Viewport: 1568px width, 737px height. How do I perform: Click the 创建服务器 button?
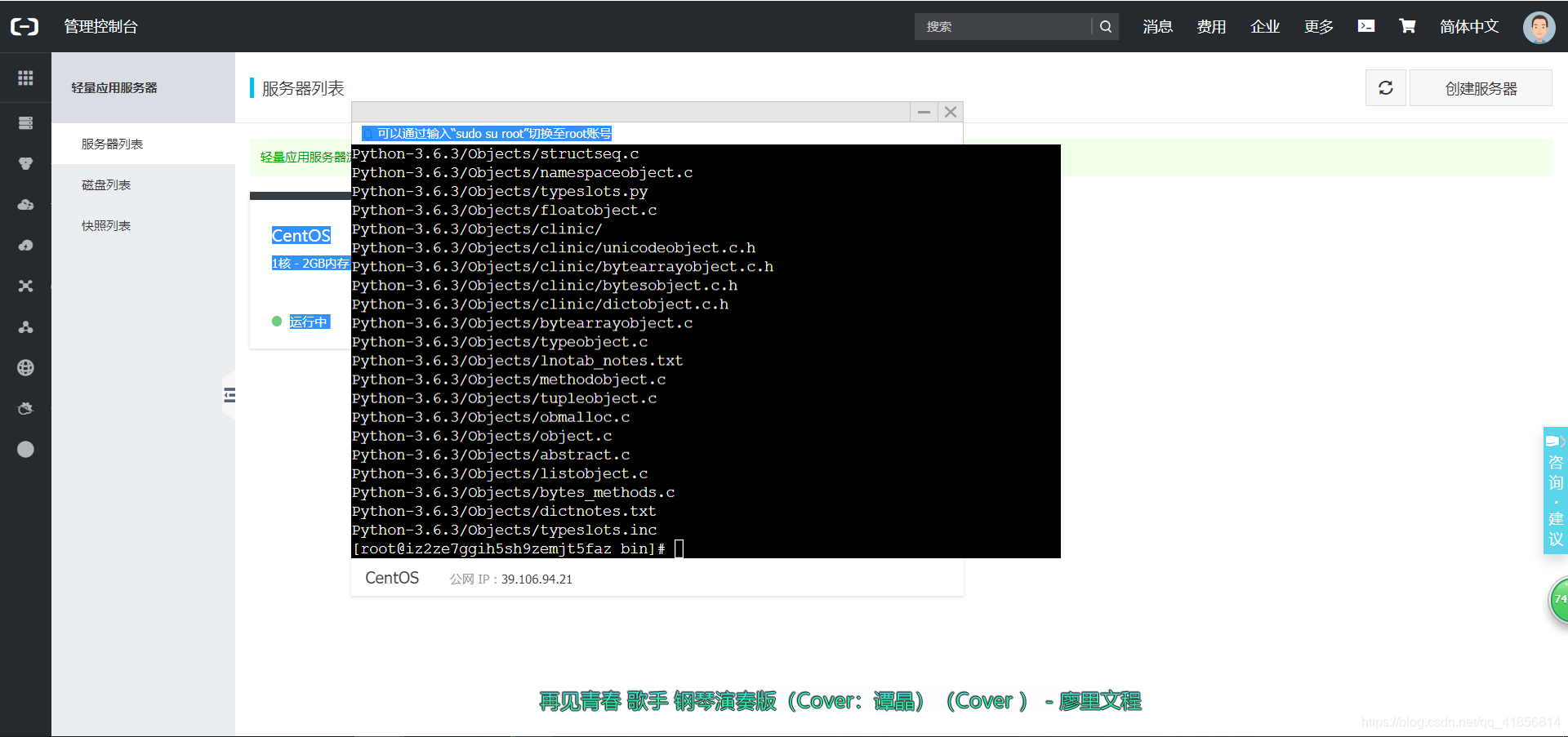click(1481, 87)
